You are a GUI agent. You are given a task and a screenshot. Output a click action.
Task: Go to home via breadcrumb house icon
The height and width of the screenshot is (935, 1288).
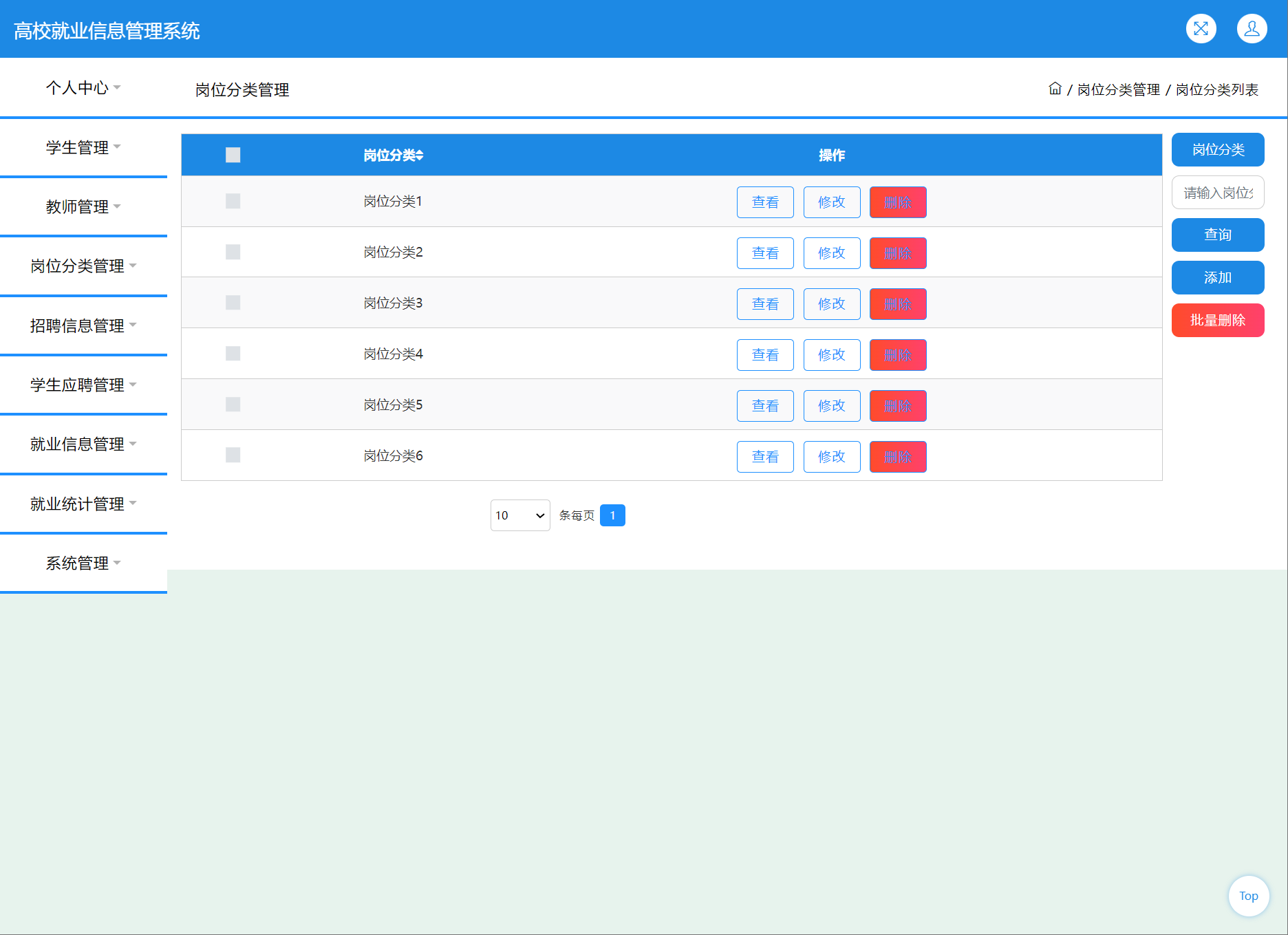click(x=1055, y=89)
